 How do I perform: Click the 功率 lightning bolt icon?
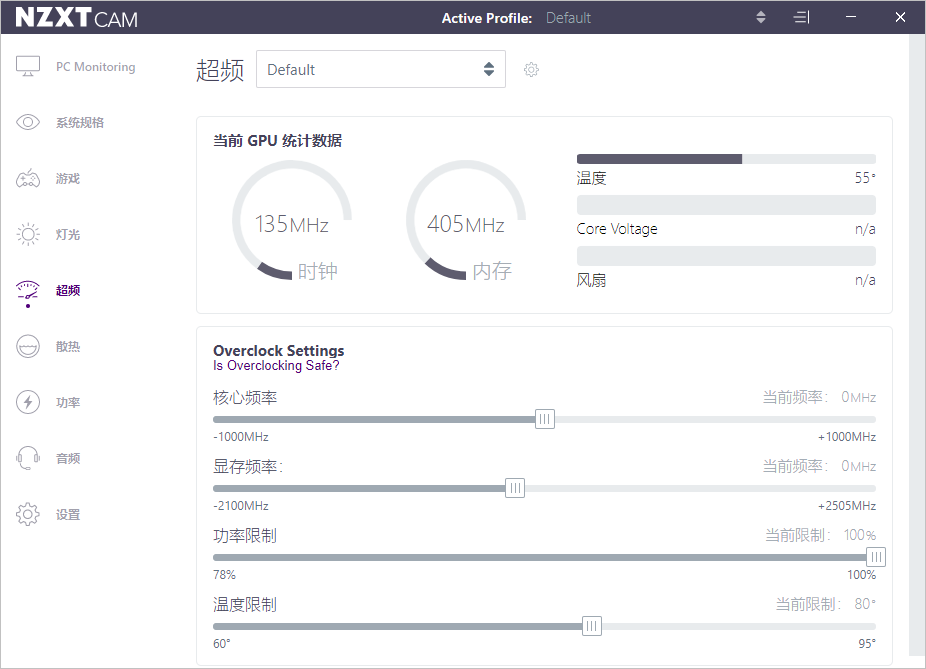coord(28,403)
